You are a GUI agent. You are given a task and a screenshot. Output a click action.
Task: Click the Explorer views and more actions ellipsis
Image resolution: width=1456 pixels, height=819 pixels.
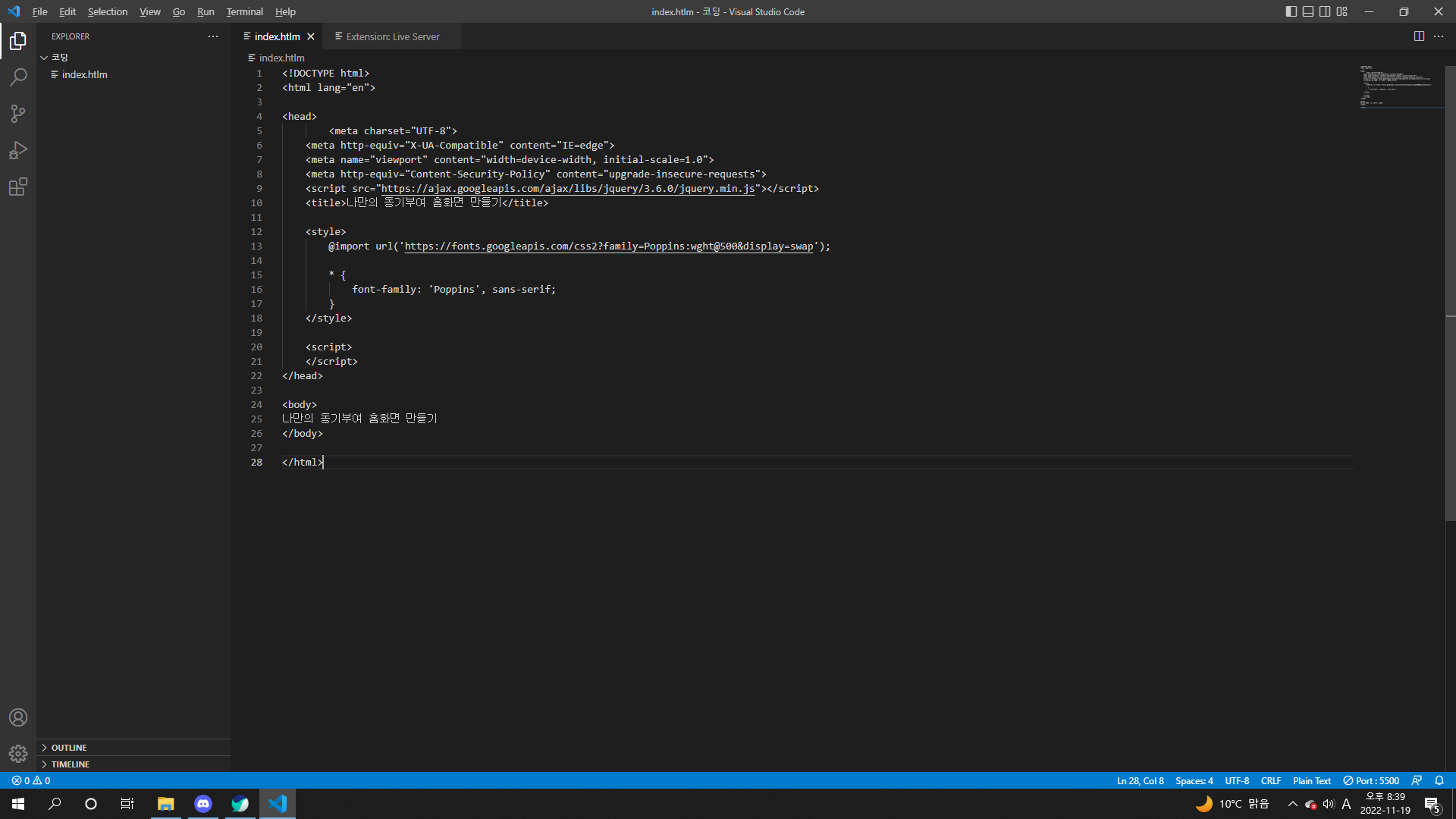(x=213, y=36)
